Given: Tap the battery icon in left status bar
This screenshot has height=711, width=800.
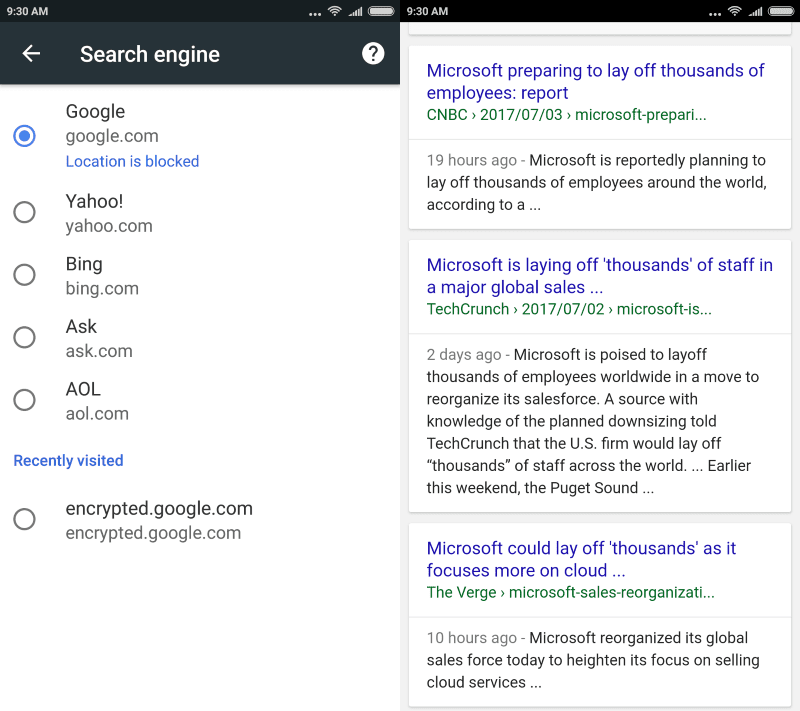Looking at the screenshot, I should point(381,11).
